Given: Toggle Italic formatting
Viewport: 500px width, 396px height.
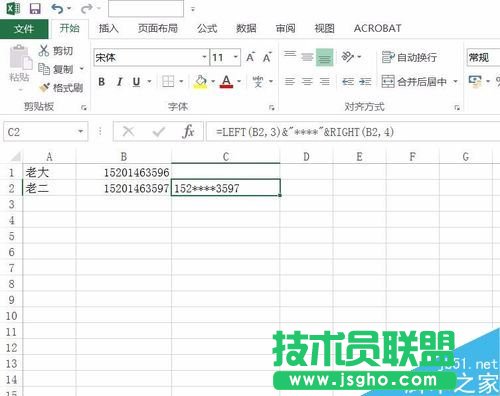Looking at the screenshot, I should click(x=119, y=82).
